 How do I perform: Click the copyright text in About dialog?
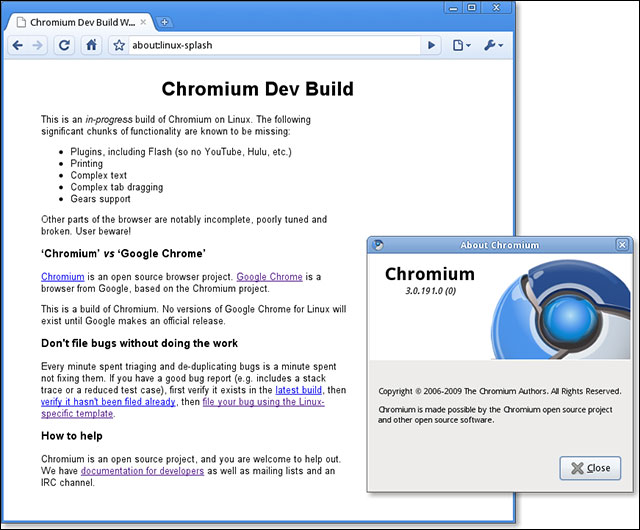(499, 391)
